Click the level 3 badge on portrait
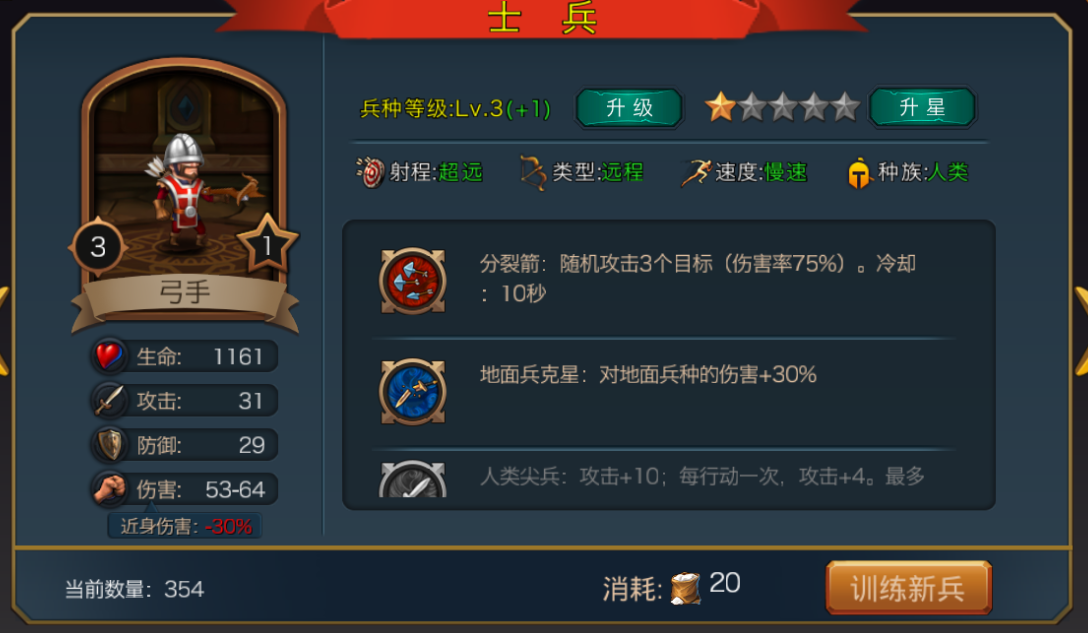Viewport: 1088px width, 633px height. [x=98, y=247]
